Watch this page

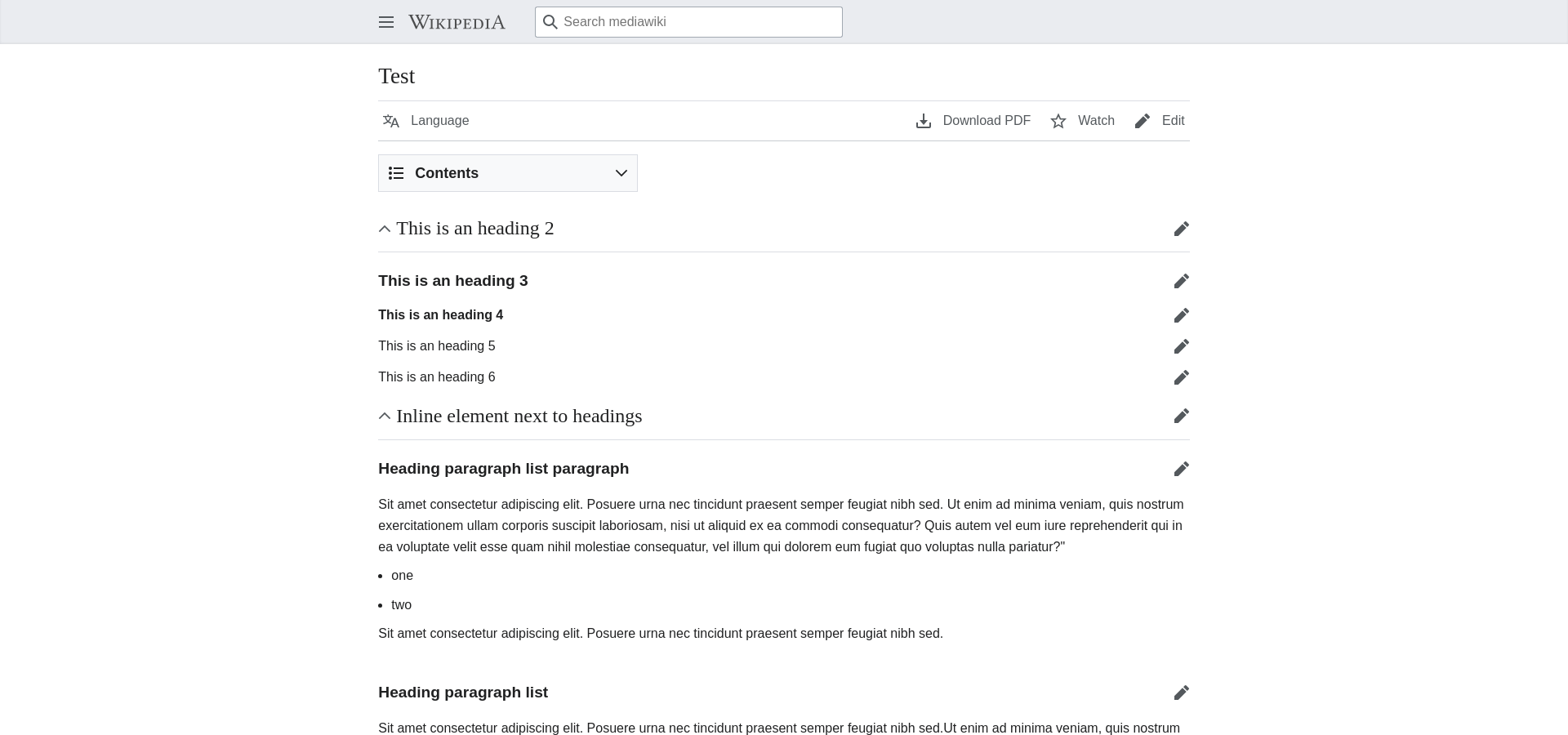pyautogui.click(x=1082, y=121)
